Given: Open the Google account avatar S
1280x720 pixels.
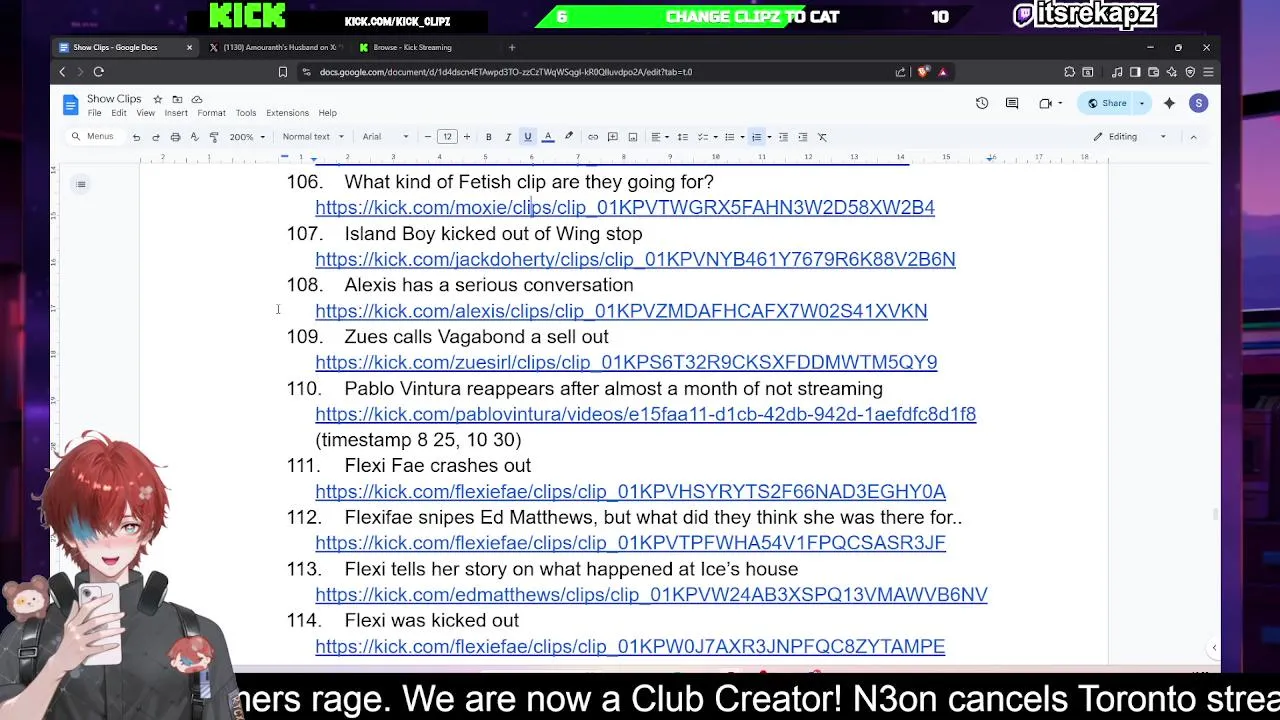Looking at the screenshot, I should point(1198,103).
